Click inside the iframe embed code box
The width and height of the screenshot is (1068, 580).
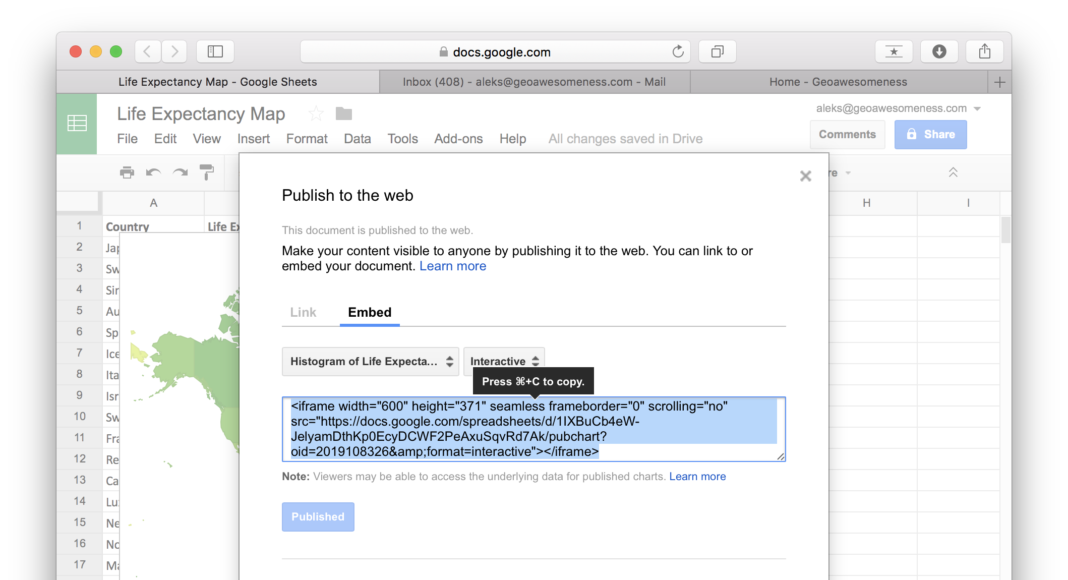point(533,429)
